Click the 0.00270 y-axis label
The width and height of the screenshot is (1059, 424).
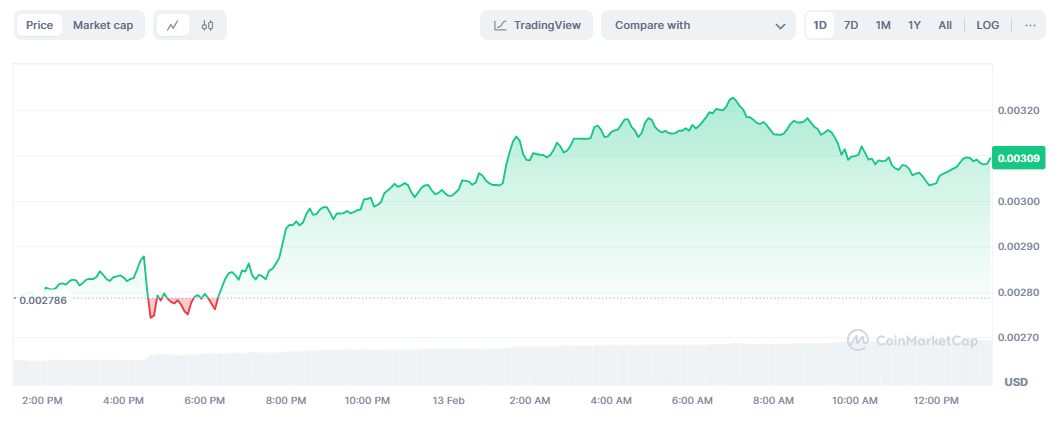point(1016,338)
